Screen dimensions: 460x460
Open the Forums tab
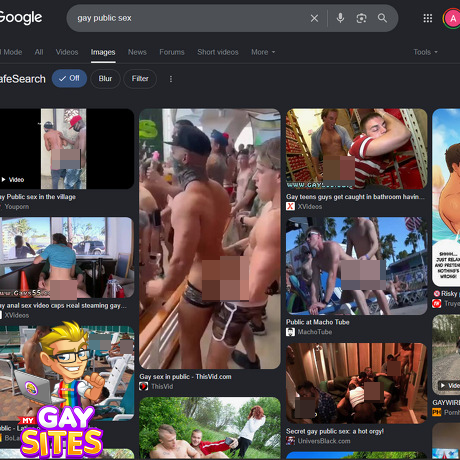[172, 52]
